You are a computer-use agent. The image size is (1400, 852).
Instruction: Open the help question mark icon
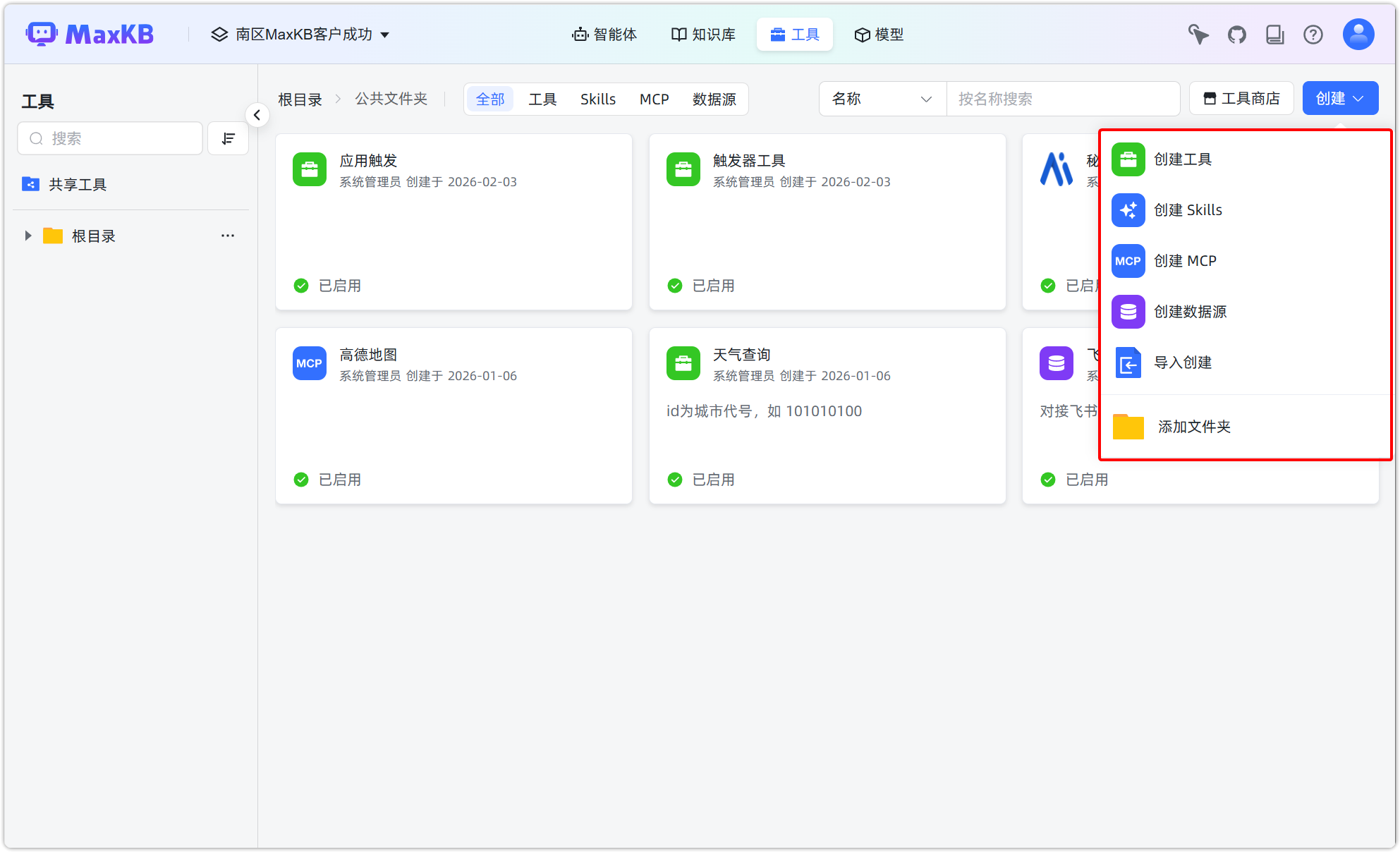point(1313,35)
